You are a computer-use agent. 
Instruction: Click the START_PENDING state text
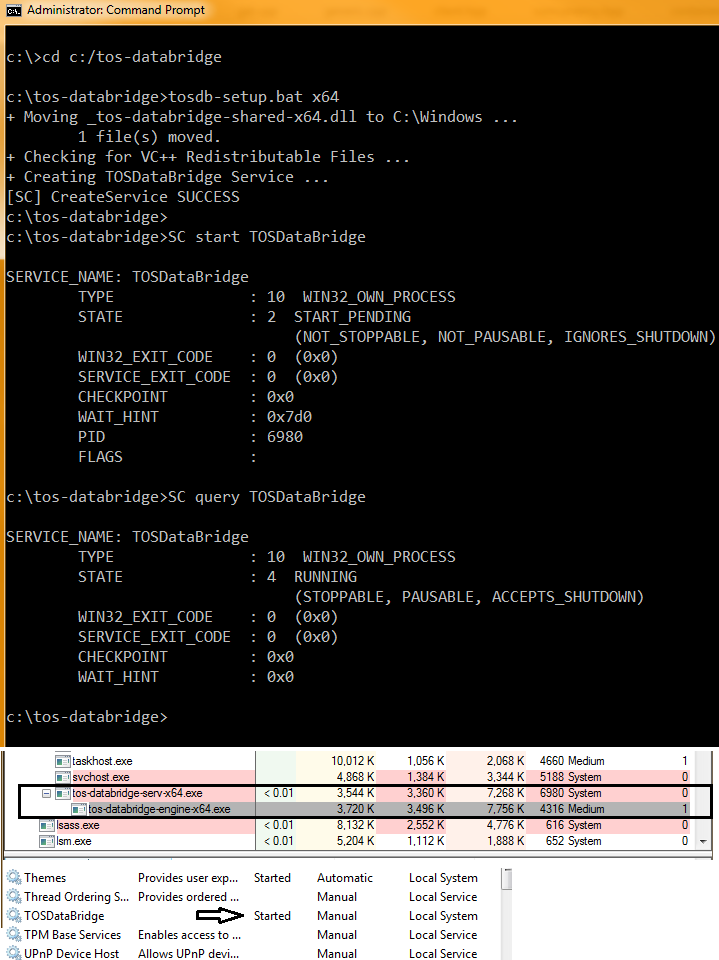(352, 317)
